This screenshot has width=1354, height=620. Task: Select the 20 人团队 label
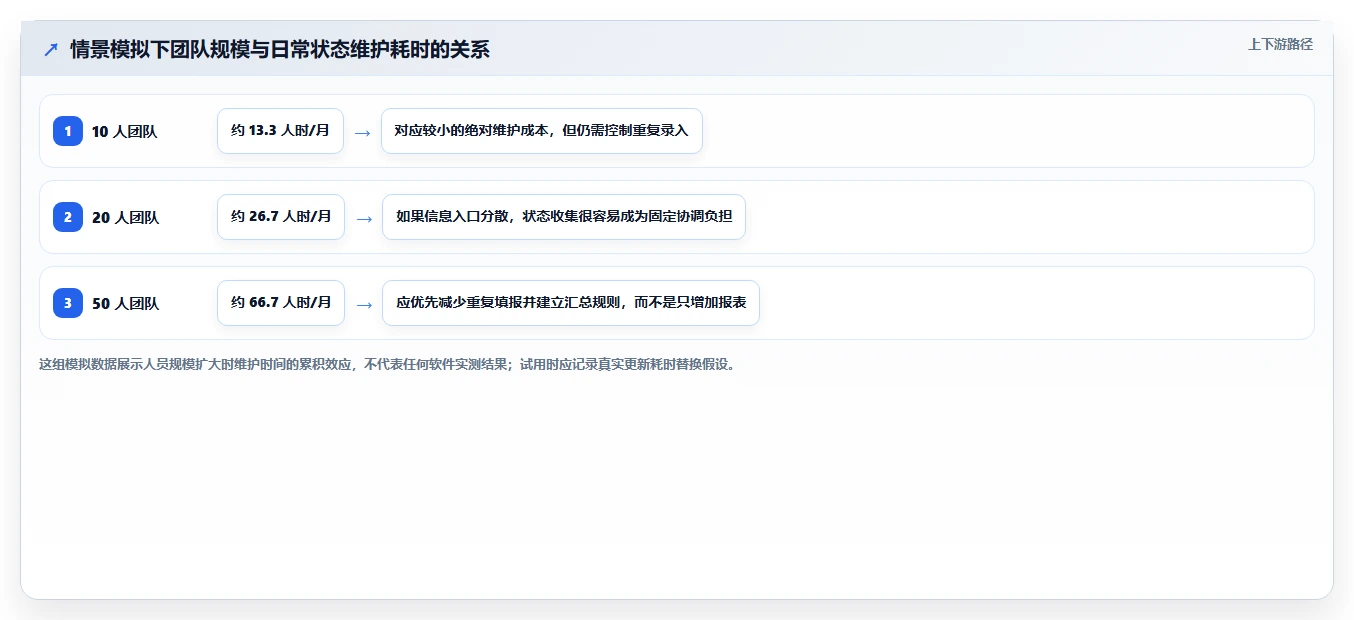(125, 217)
